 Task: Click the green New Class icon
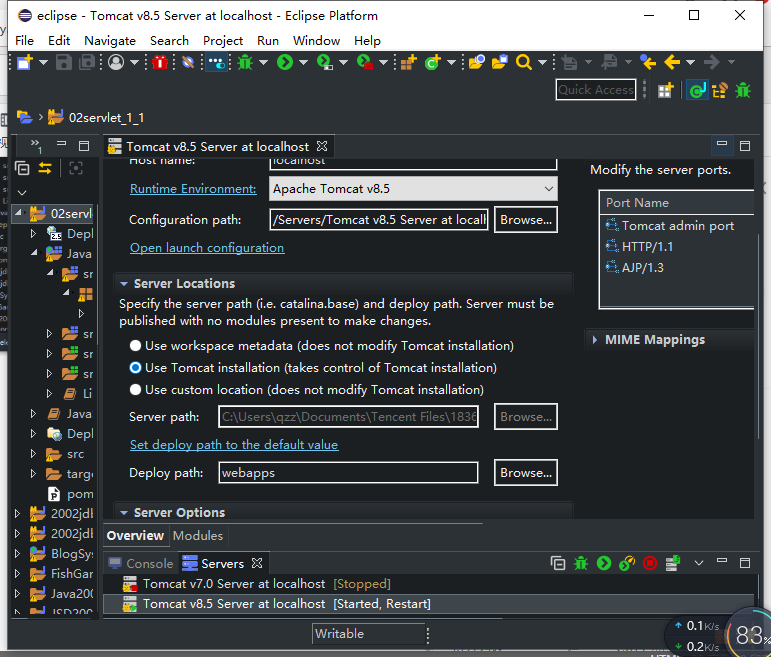433,62
